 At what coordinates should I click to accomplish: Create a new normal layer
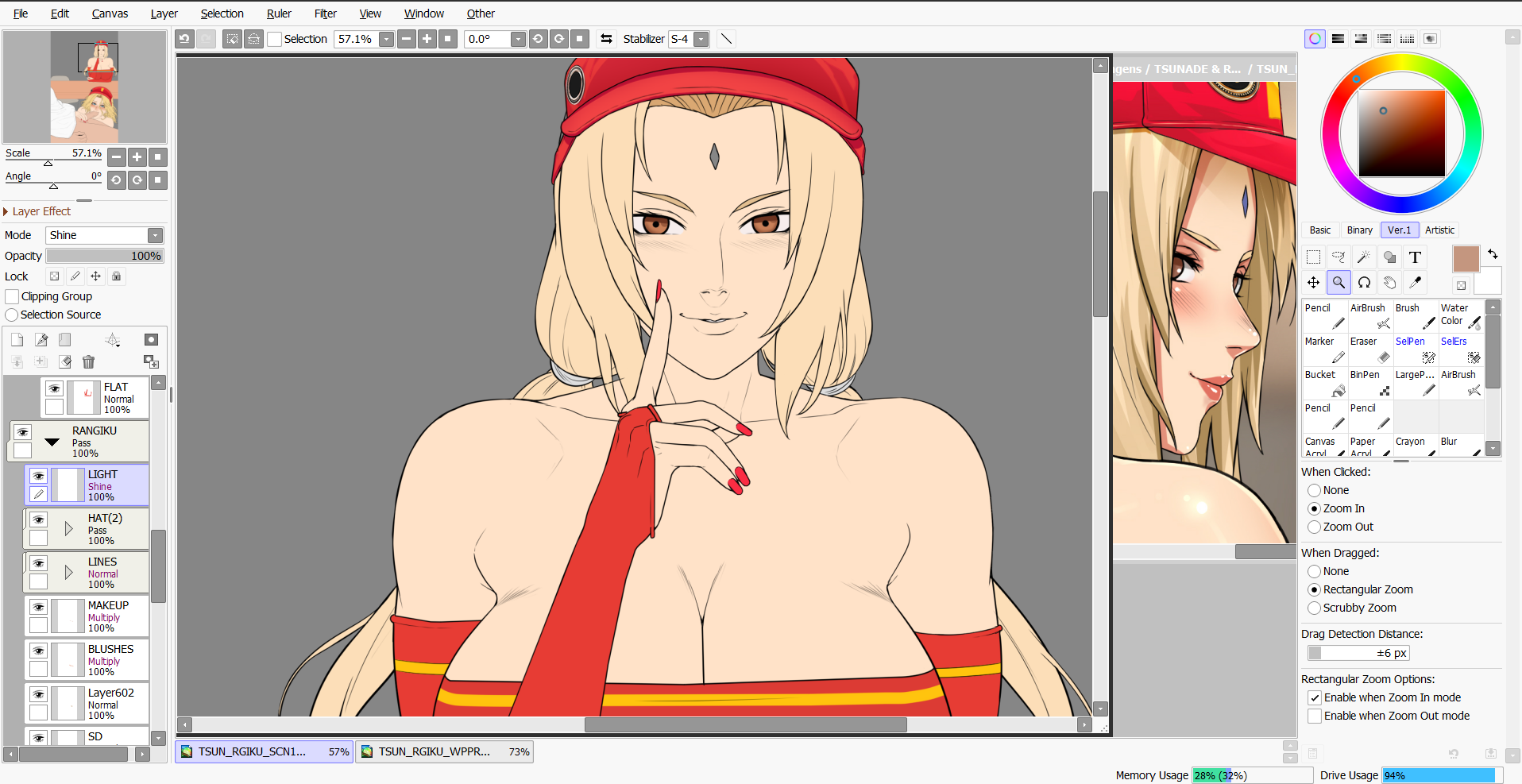point(17,340)
